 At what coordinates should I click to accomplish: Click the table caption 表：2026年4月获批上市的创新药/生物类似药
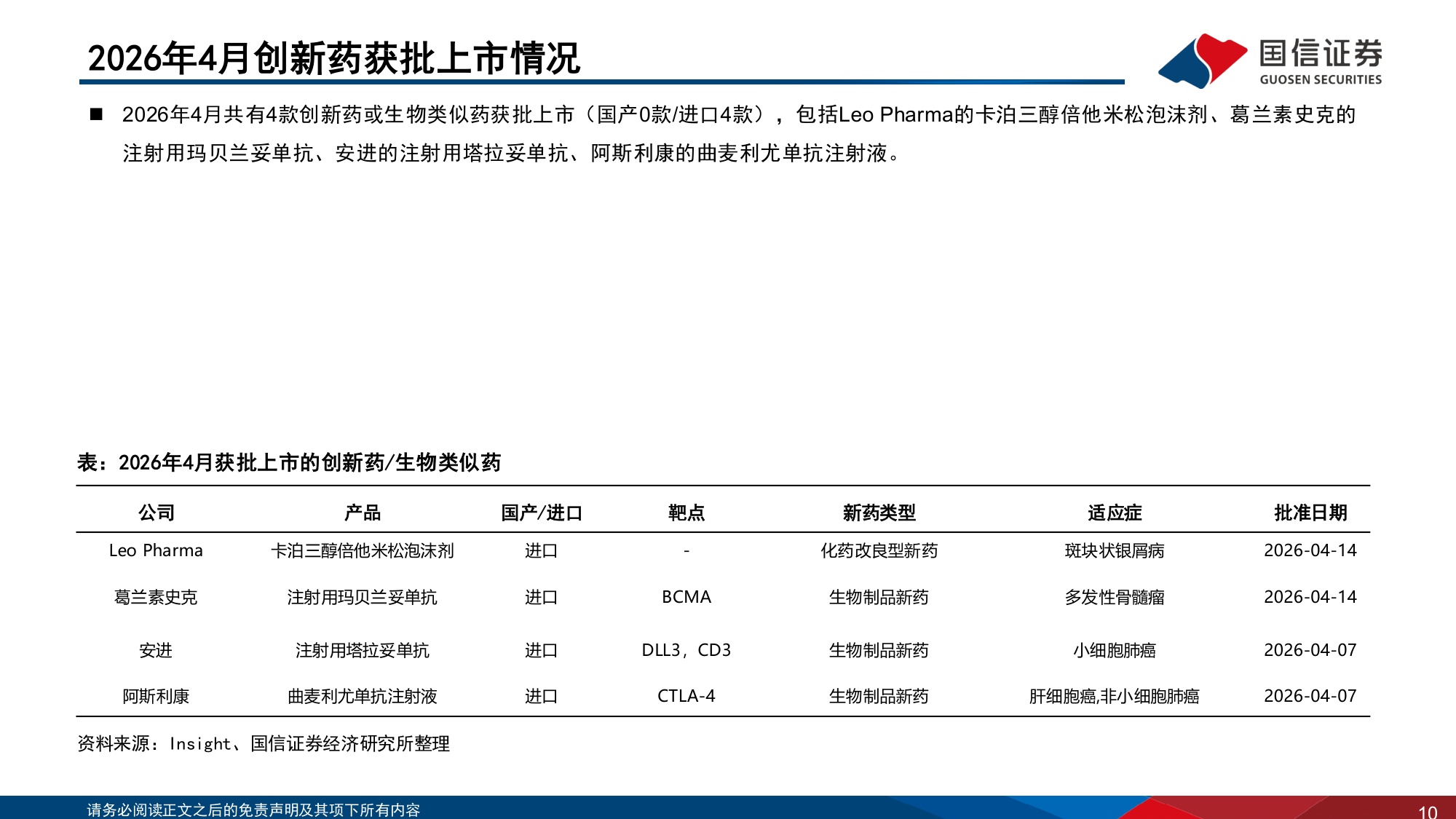coord(289,462)
